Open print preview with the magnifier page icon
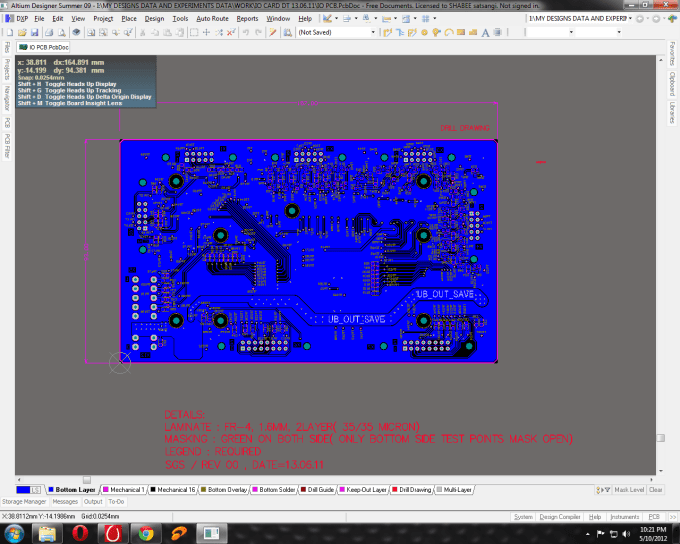Image resolution: width=680 pixels, height=544 pixels. (x=62, y=33)
